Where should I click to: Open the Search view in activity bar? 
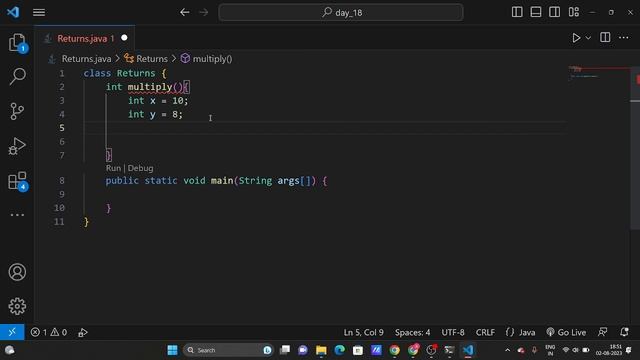point(17,76)
